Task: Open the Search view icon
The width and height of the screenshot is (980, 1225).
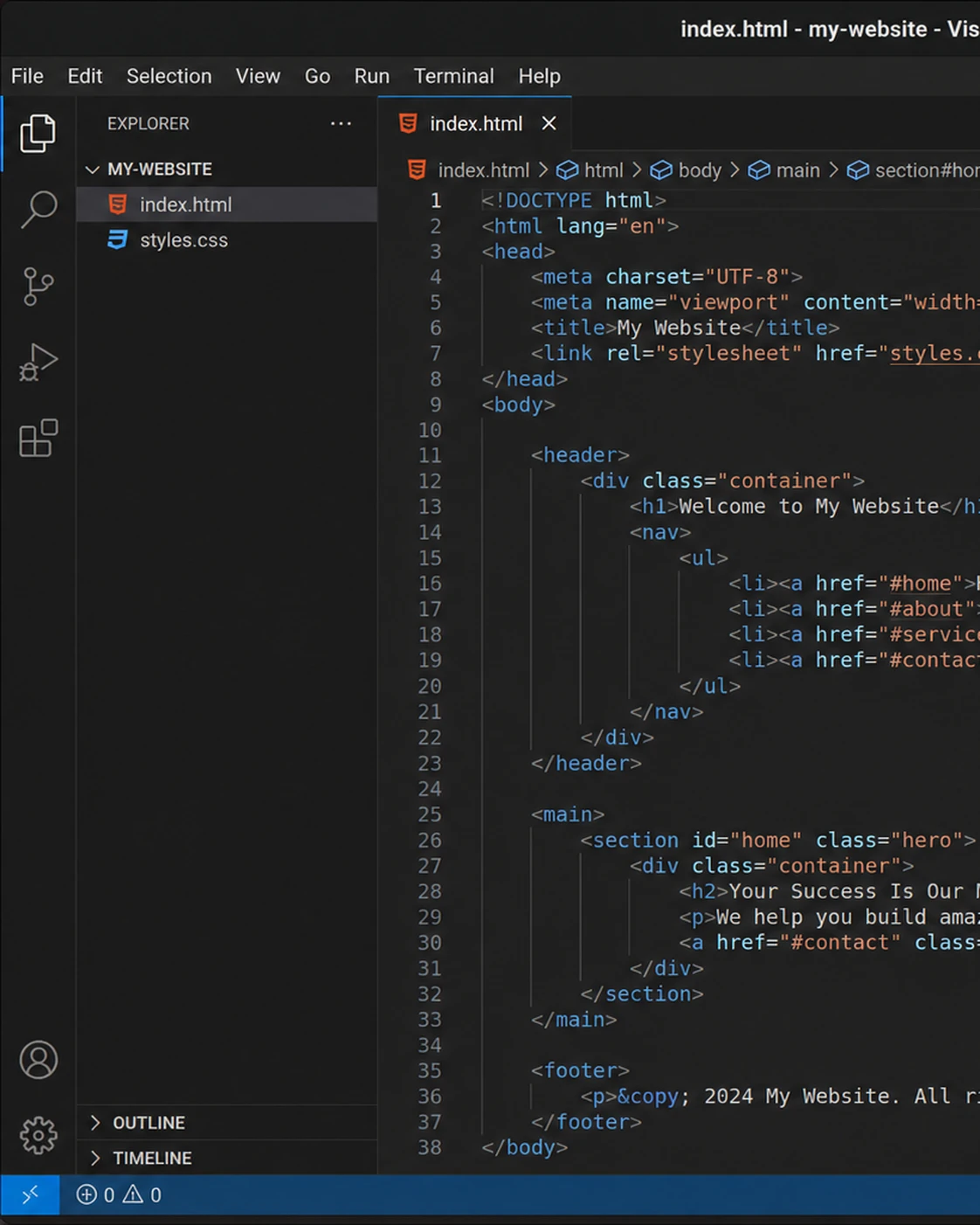Action: pos(38,210)
